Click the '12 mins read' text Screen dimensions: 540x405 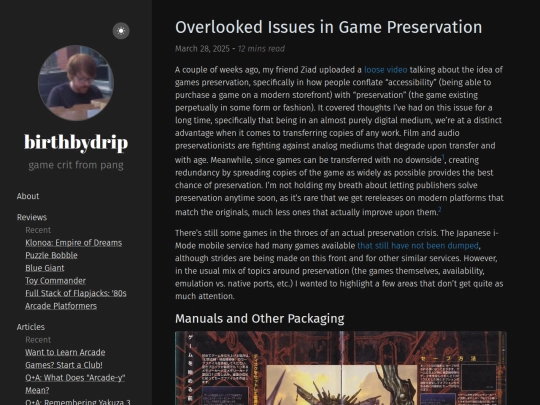click(261, 49)
